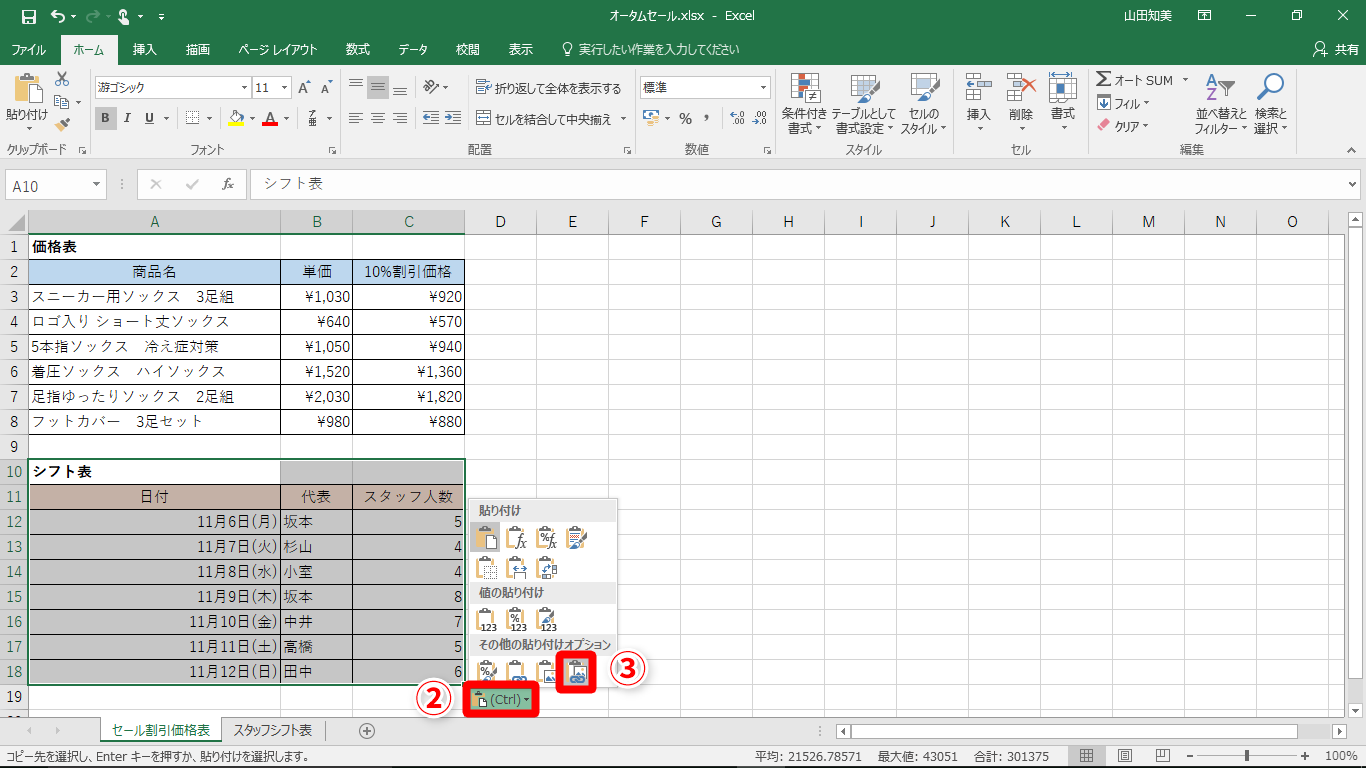The height and width of the screenshot is (768, 1366).
Task: Switch to the ページ レイアウト tab
Action: [x=277, y=49]
